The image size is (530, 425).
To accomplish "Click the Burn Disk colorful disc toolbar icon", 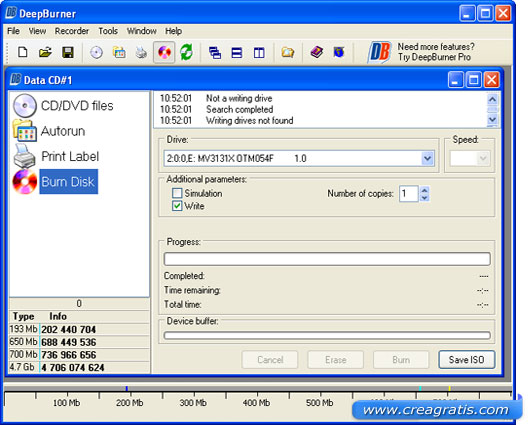I will click(164, 52).
